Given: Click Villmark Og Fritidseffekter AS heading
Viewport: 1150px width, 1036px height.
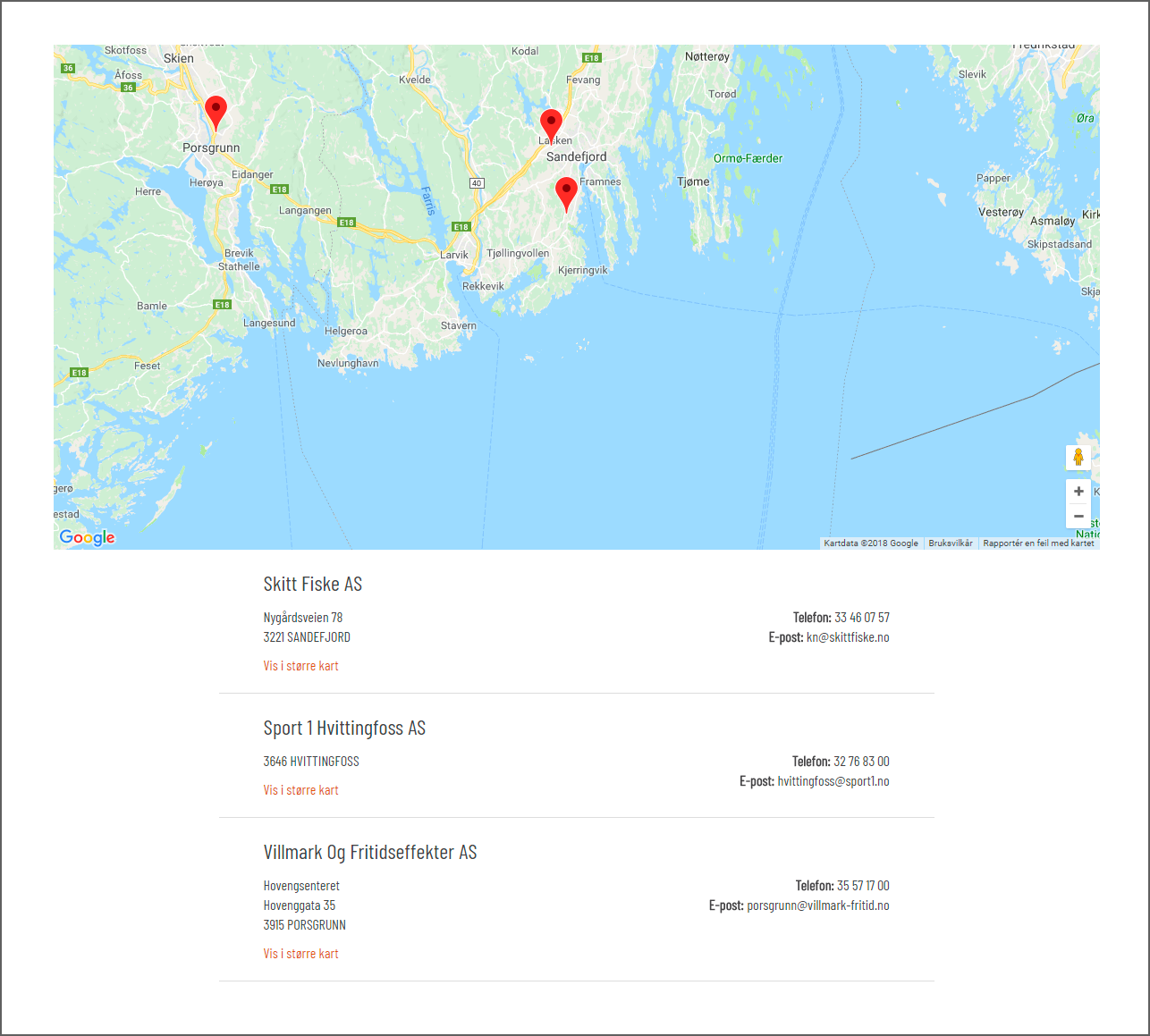Looking at the screenshot, I should [x=370, y=853].
